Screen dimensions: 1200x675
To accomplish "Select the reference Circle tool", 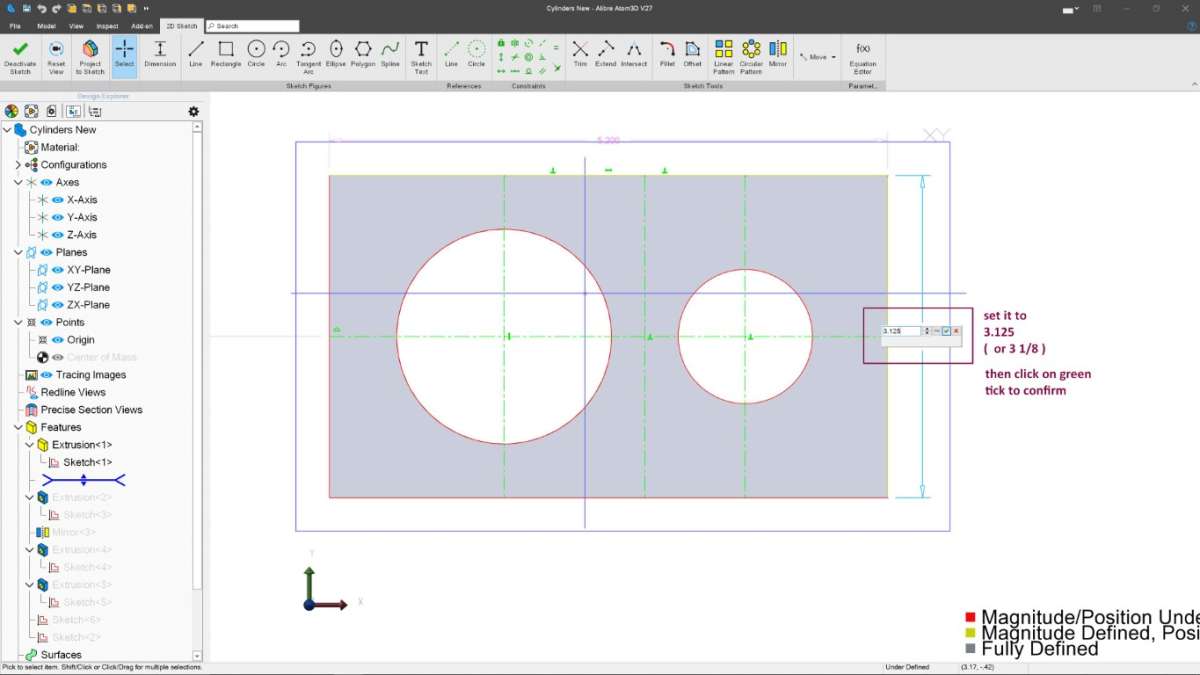I will pos(476,54).
